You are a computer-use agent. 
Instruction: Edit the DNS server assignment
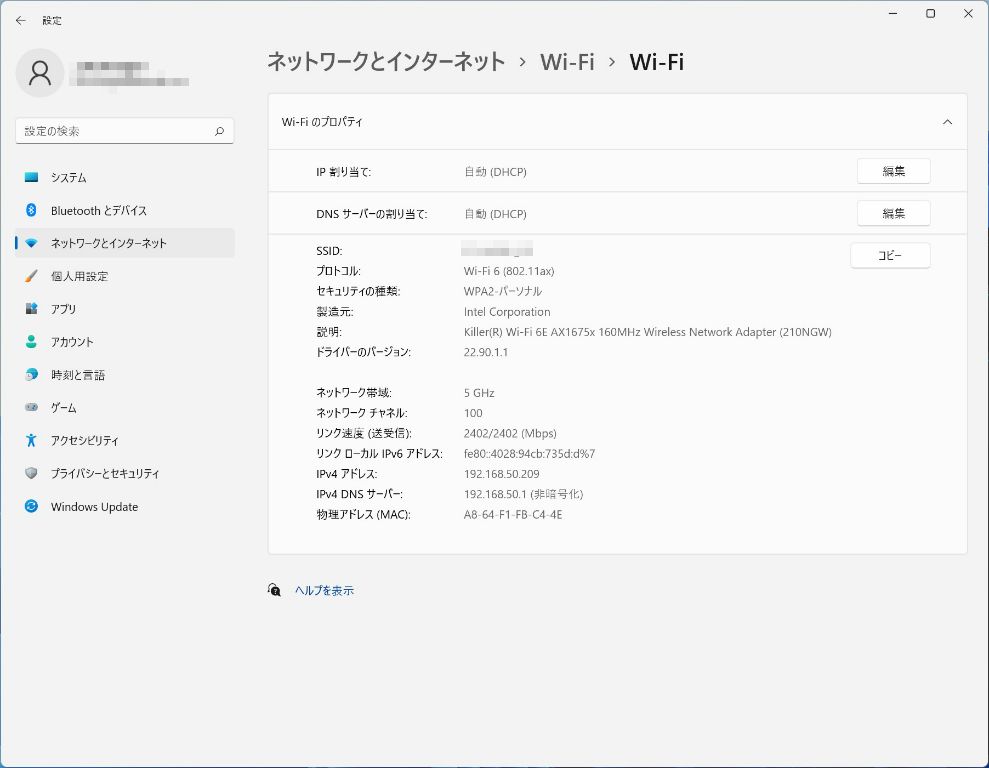pyautogui.click(x=893, y=213)
